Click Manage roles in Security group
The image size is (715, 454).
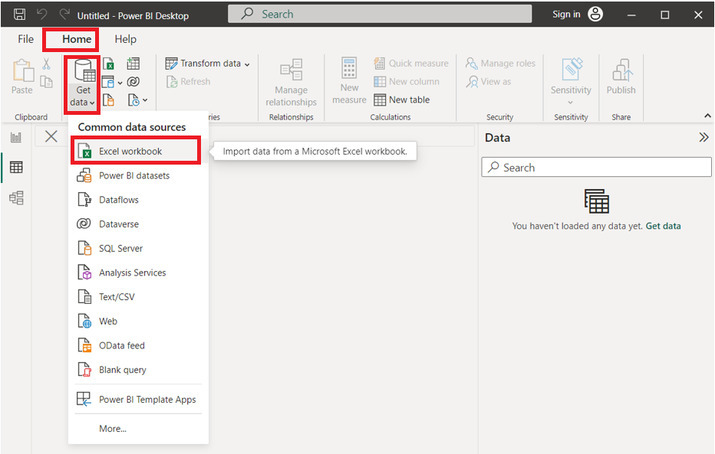coord(500,63)
